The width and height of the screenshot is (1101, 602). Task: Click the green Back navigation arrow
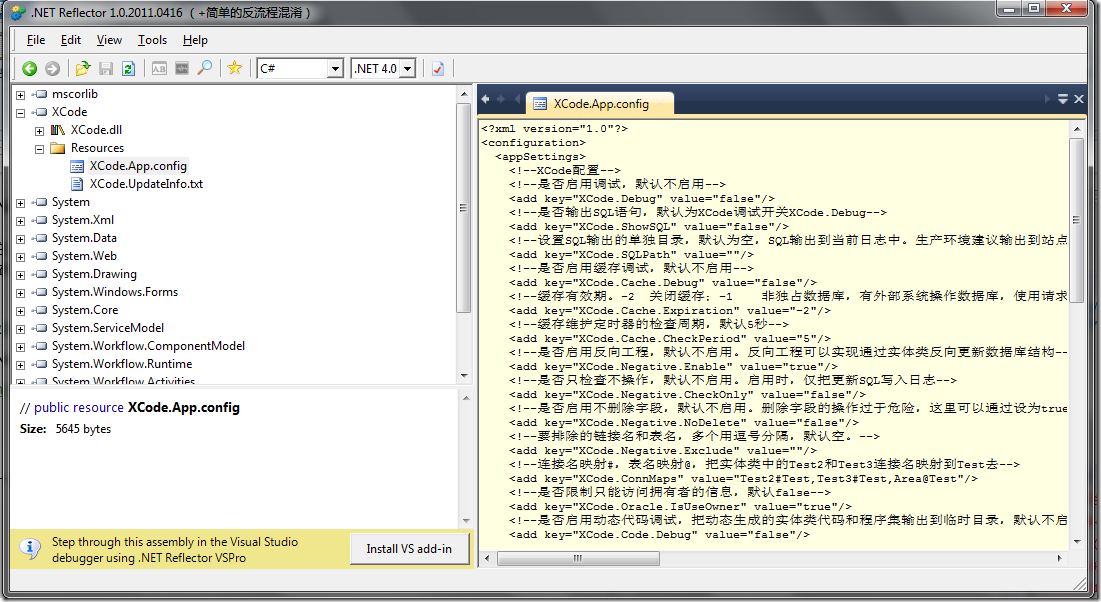[x=29, y=68]
